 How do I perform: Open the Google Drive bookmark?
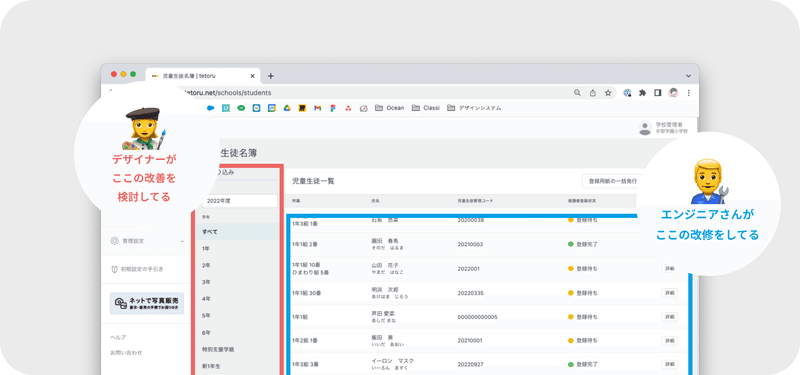pos(287,108)
